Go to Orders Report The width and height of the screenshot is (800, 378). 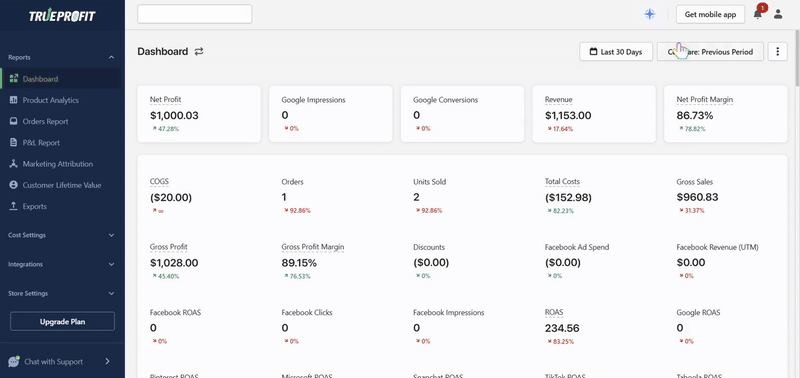pyautogui.click(x=45, y=121)
